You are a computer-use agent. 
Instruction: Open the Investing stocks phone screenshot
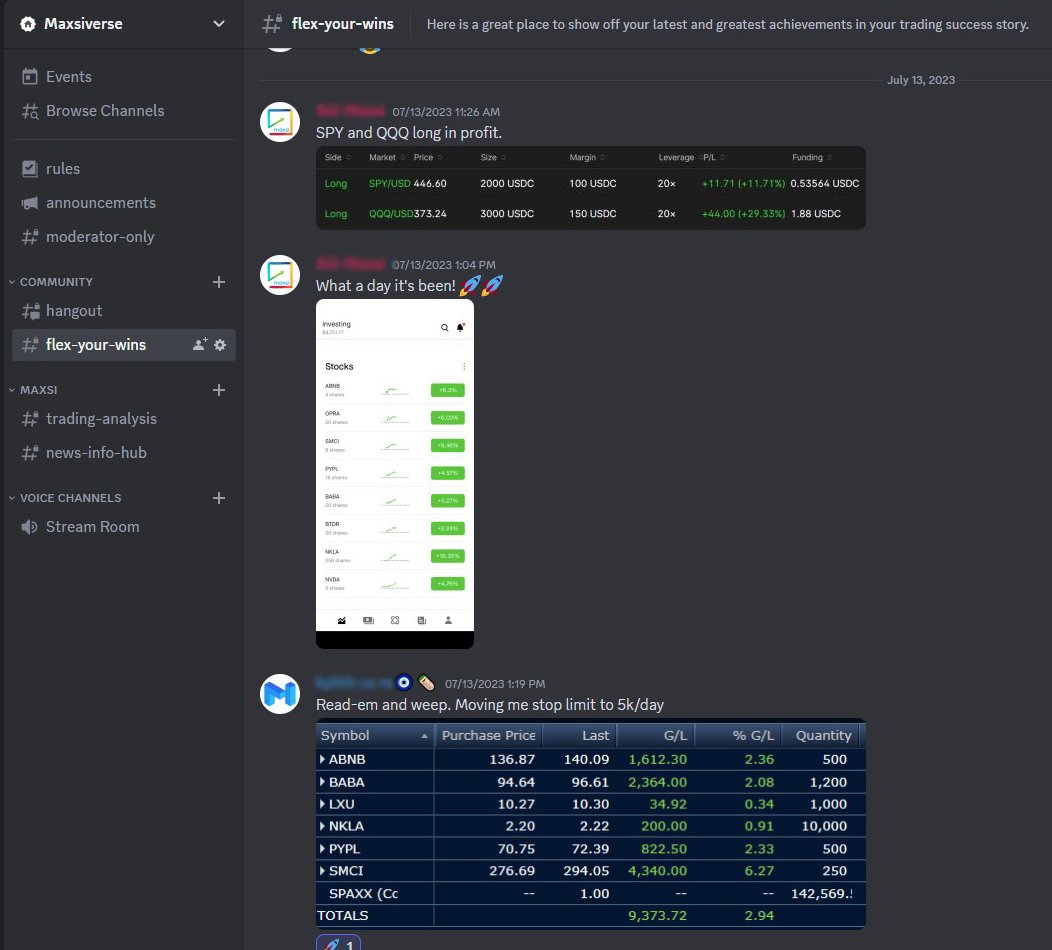[x=394, y=474]
